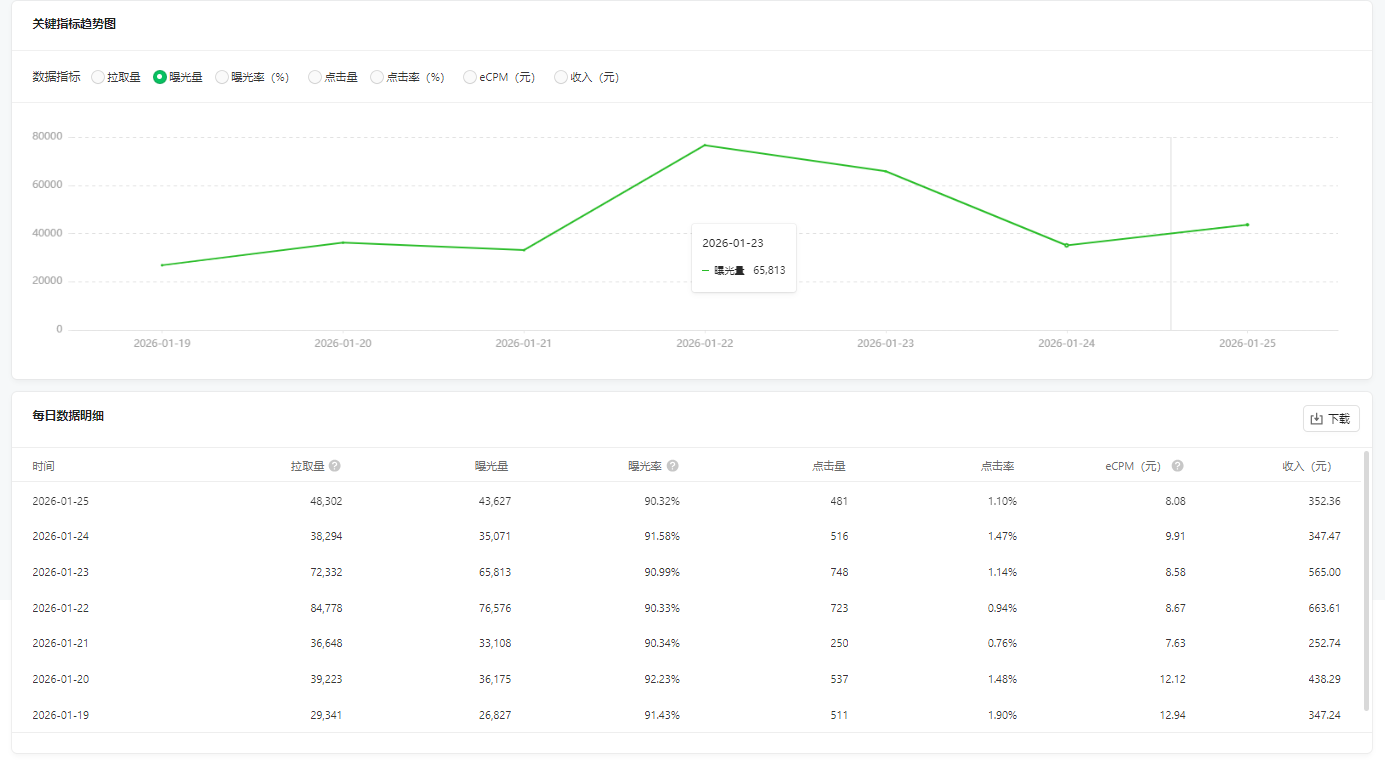The height and width of the screenshot is (779, 1385).
Task: Click the 2026-01-20 label on chart axis
Action: [x=343, y=343]
